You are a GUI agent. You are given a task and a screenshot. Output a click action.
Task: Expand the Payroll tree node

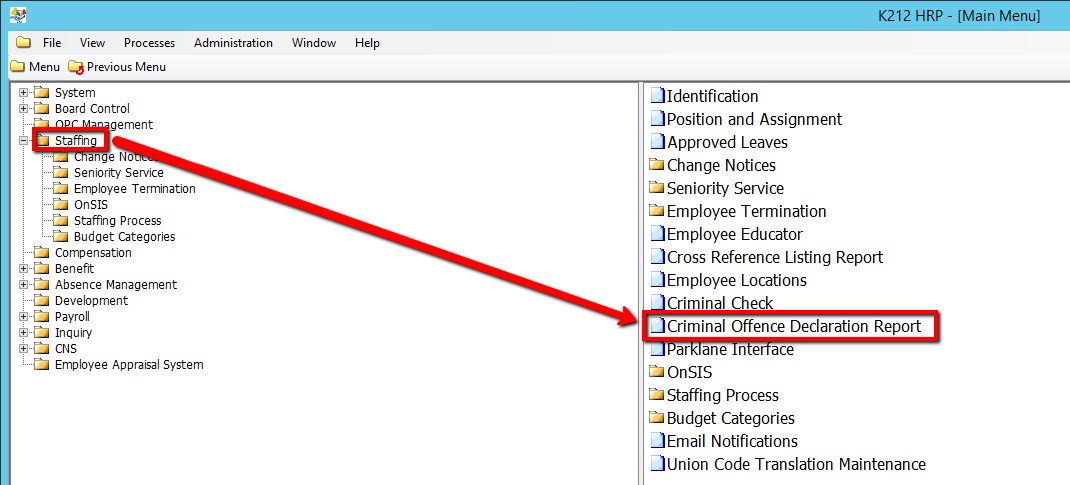click(24, 317)
